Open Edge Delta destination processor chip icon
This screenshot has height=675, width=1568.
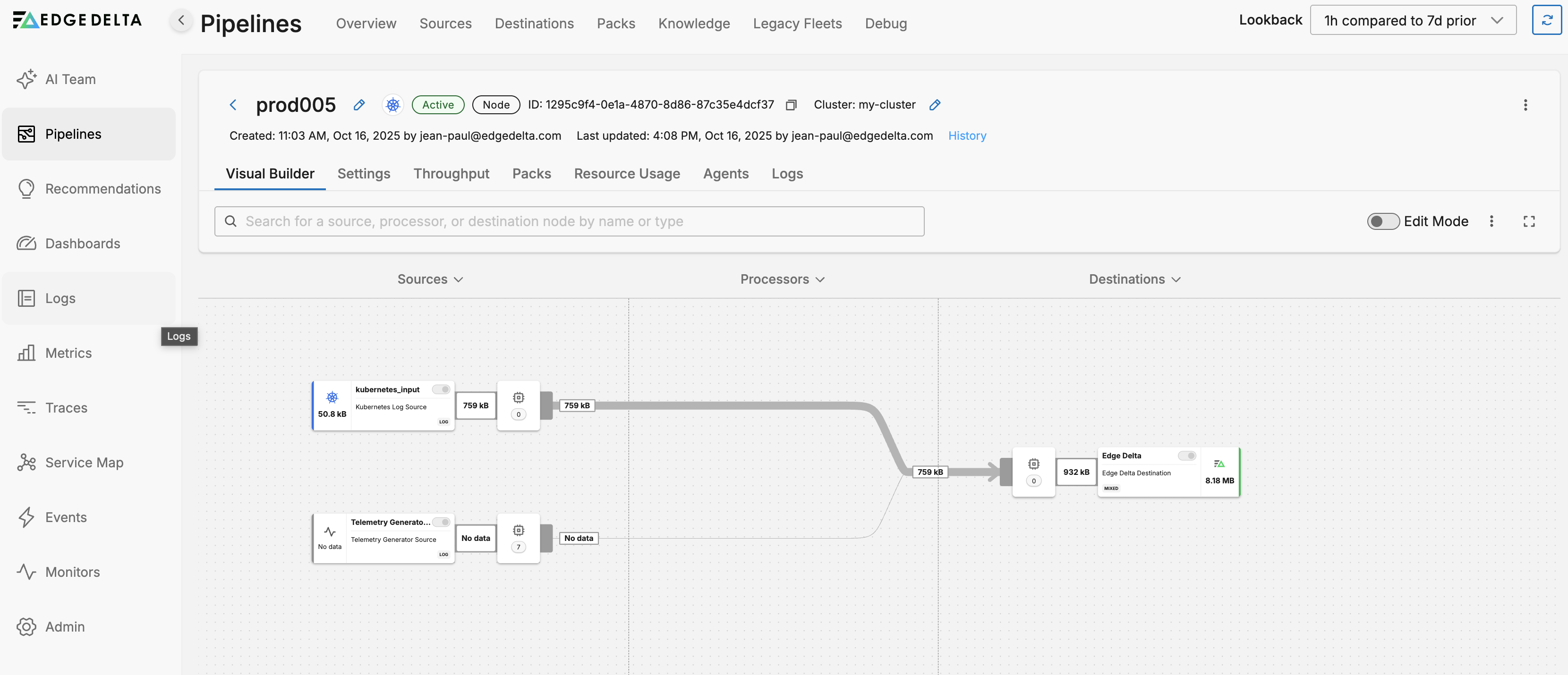pos(1033,464)
